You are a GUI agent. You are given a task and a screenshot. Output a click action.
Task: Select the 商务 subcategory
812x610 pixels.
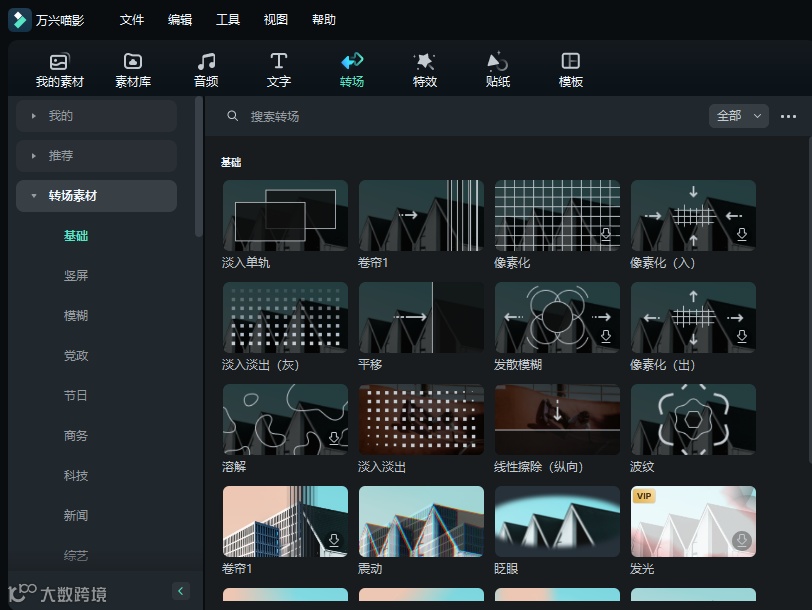point(76,435)
